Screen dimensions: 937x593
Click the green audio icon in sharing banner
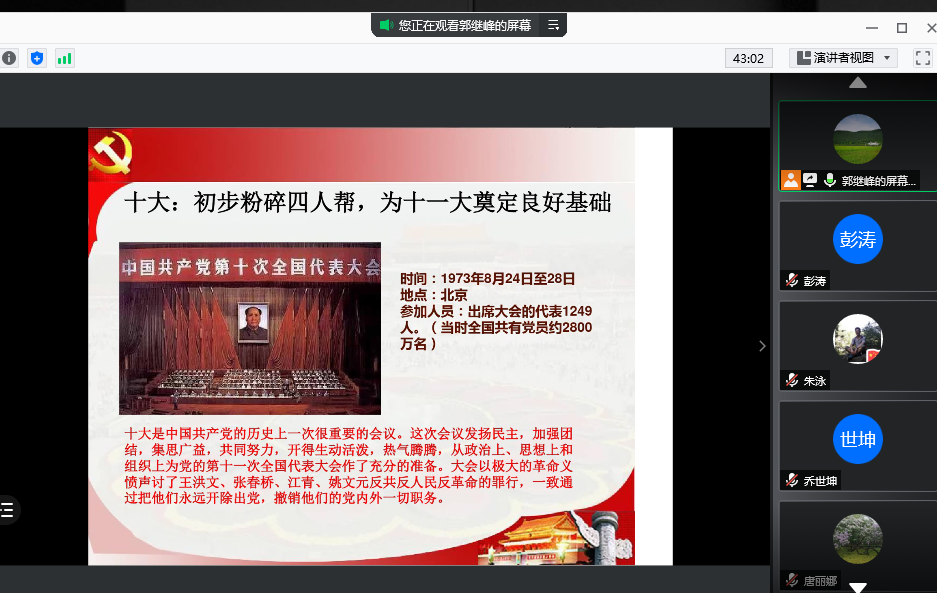click(385, 26)
